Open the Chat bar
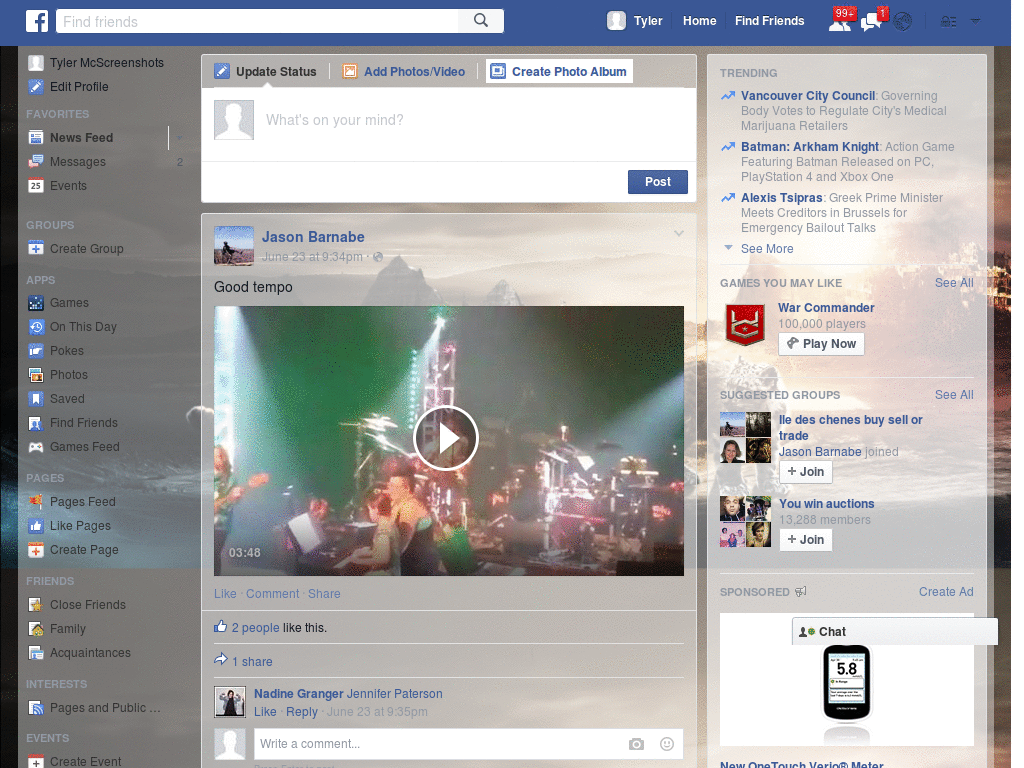Image resolution: width=1024 pixels, height=768 pixels. tap(895, 632)
